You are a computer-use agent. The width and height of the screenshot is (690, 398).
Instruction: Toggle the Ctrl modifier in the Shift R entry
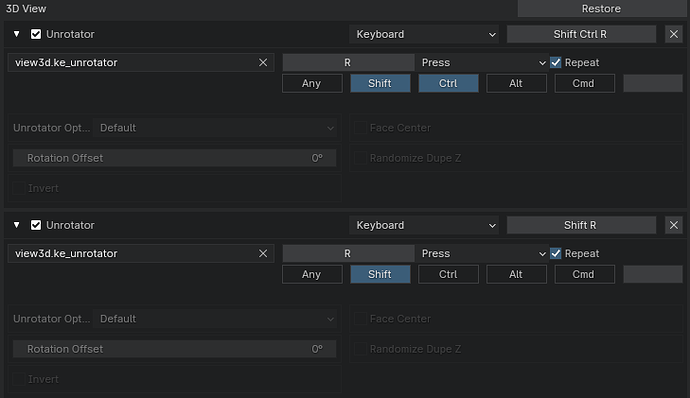pyautogui.click(x=448, y=274)
